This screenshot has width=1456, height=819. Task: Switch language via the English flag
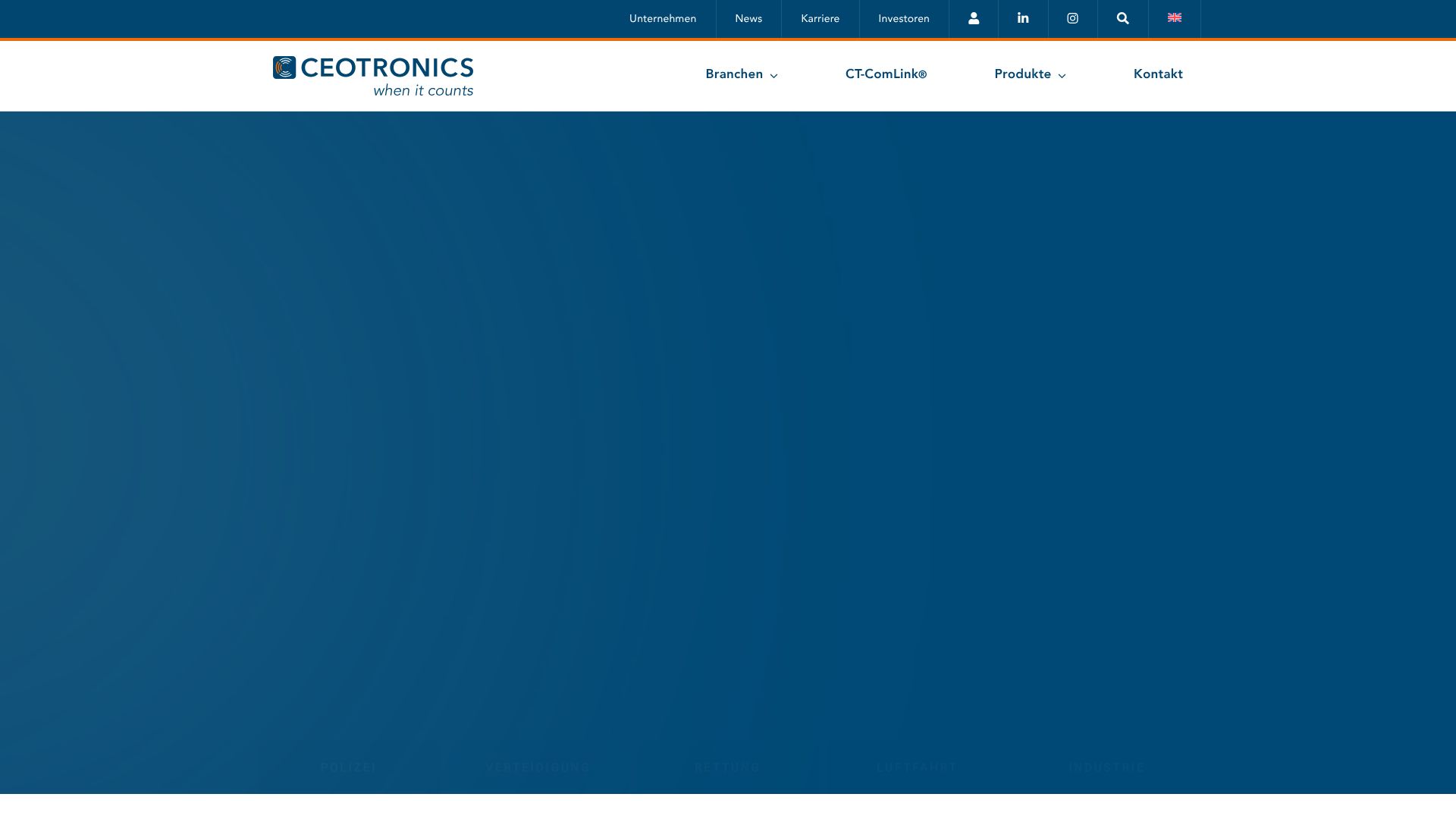coord(1174,18)
